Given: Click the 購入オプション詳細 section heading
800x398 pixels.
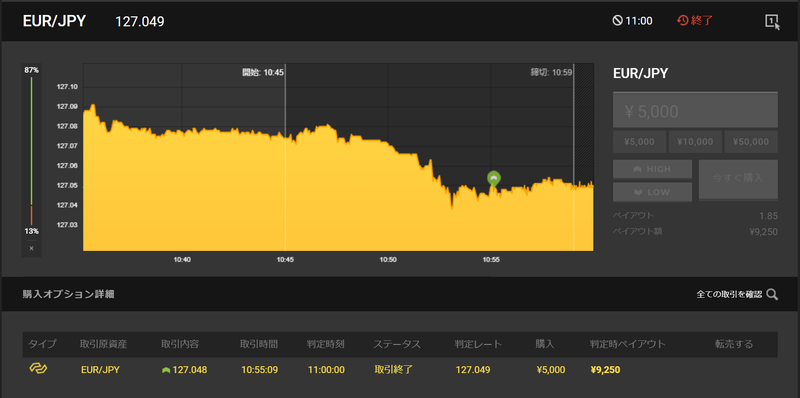Looking at the screenshot, I should coord(68,294).
